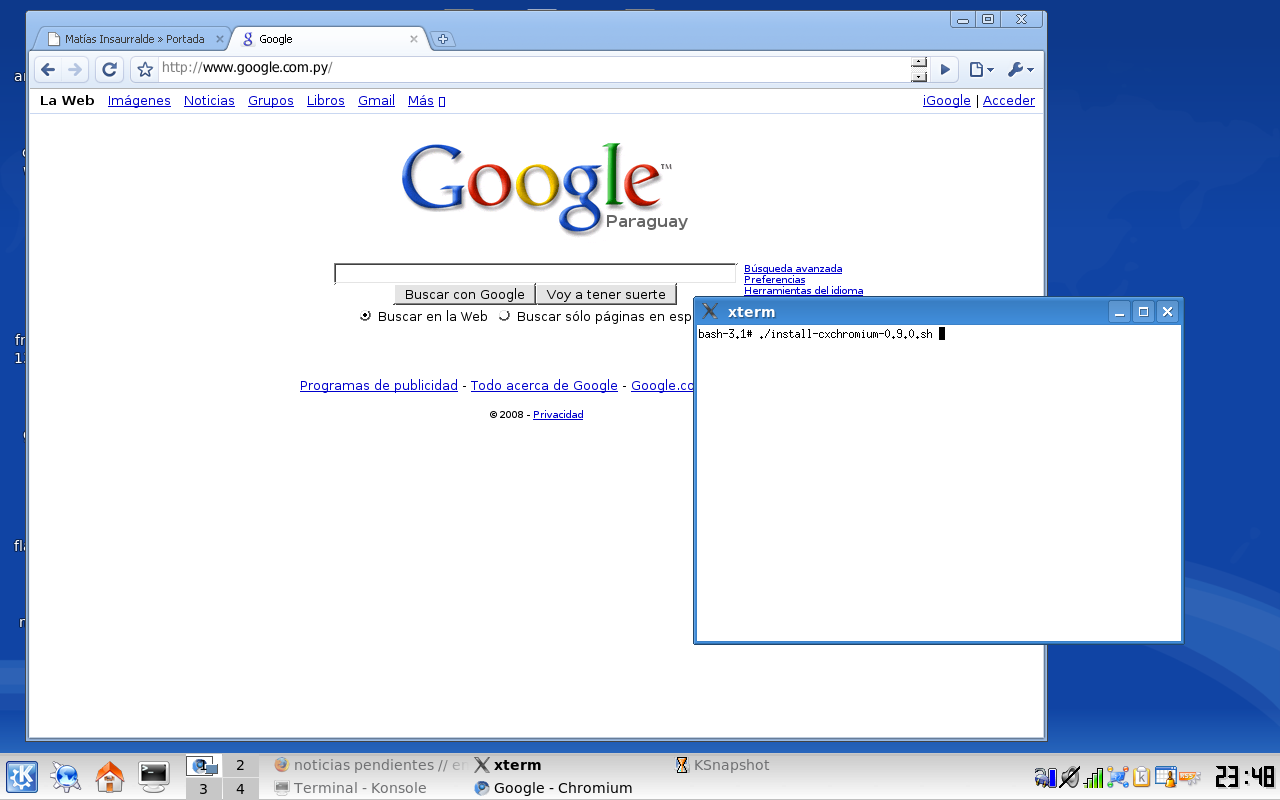Viewport: 1280px width, 800px height.
Task: Click inside the Google search text box
Action: coord(534,273)
